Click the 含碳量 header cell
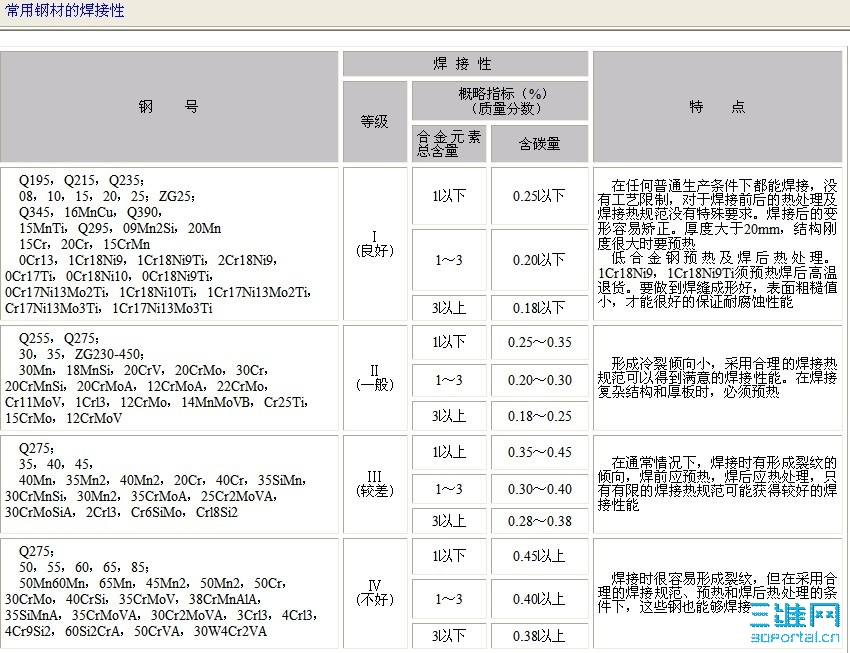Viewport: 850px width, 653px height. click(539, 144)
